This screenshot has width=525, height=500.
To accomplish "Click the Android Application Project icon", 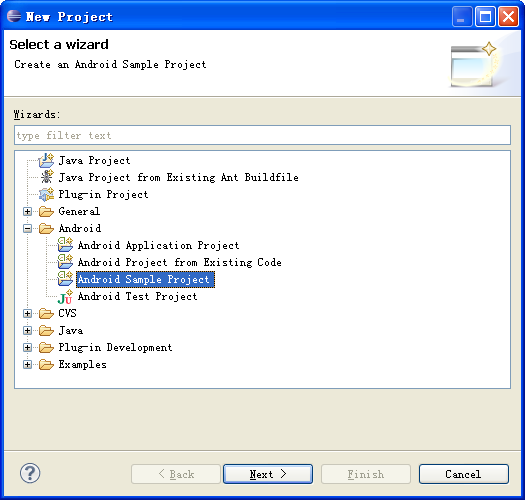I will [65, 245].
